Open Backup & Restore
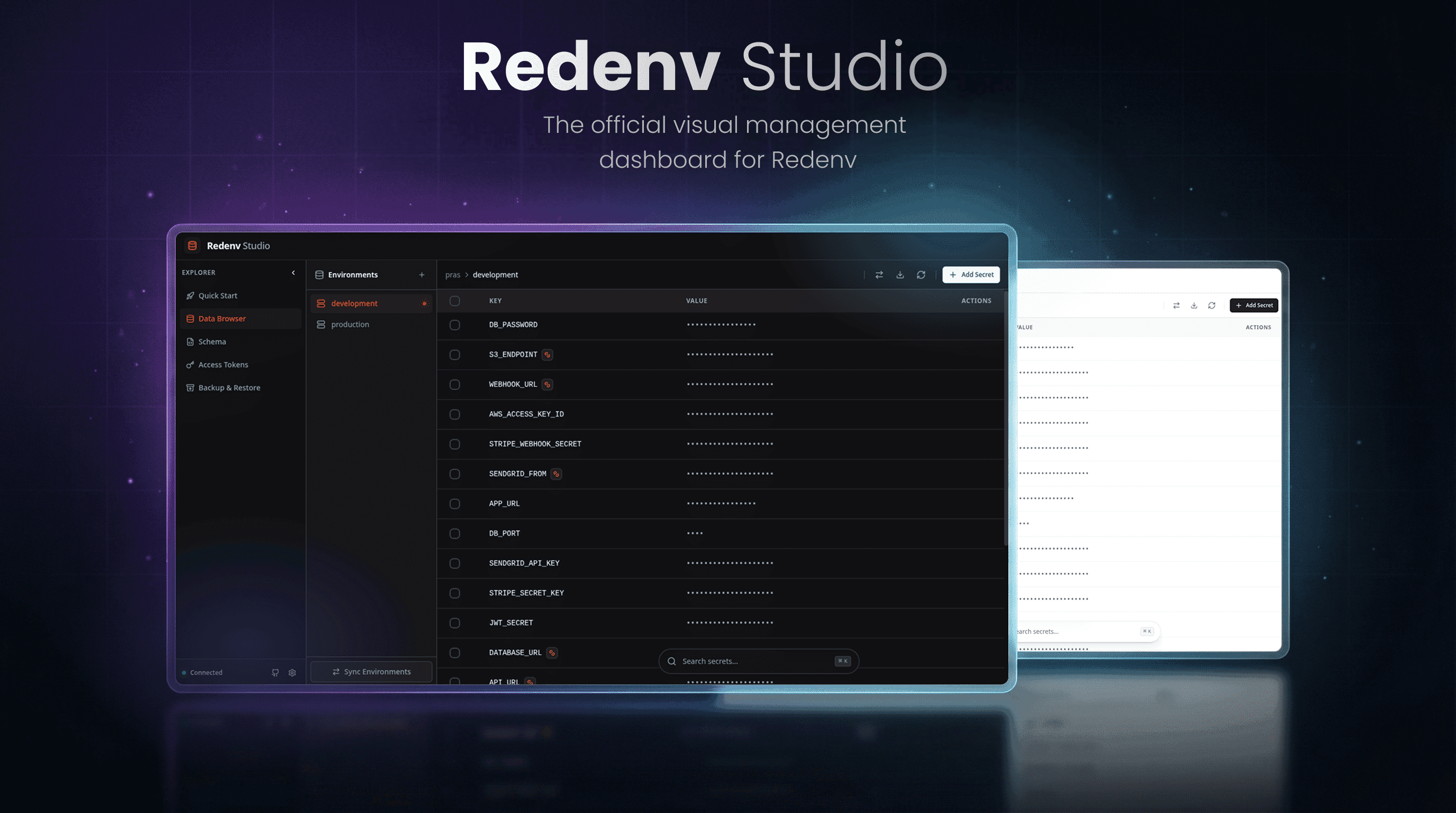This screenshot has height=813, width=1456. 229,387
